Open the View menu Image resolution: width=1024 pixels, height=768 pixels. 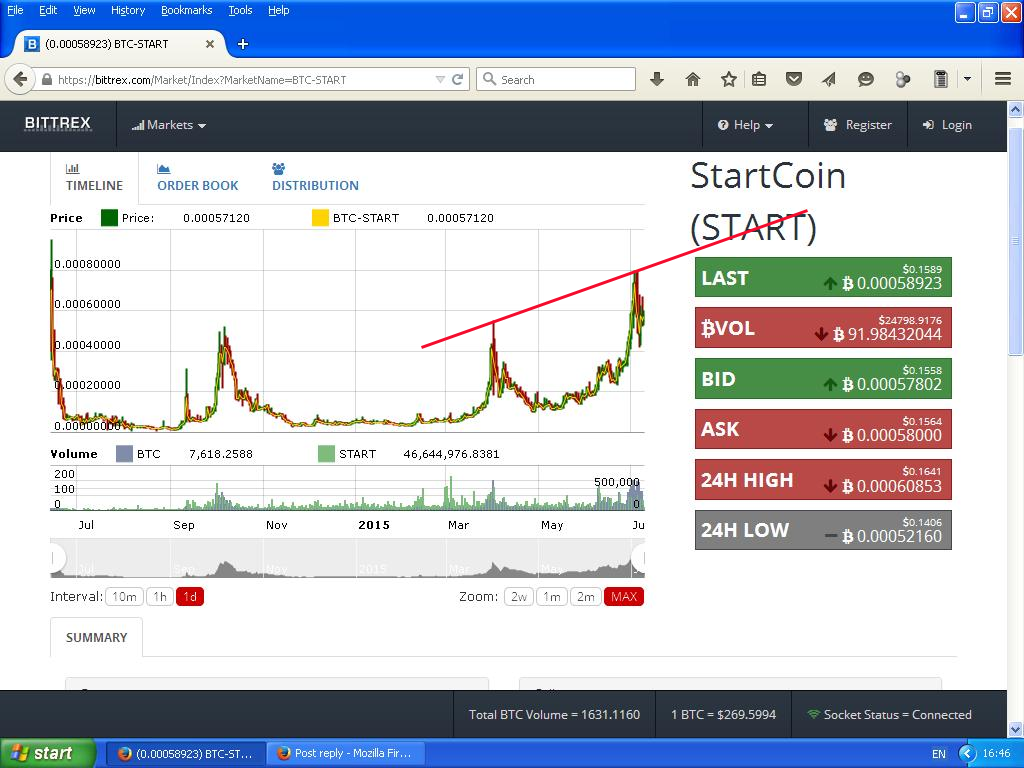(x=84, y=10)
